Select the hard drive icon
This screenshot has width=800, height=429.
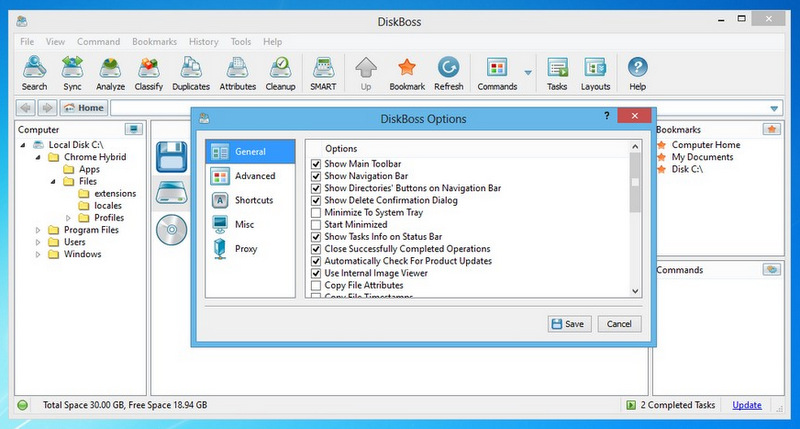click(x=171, y=193)
